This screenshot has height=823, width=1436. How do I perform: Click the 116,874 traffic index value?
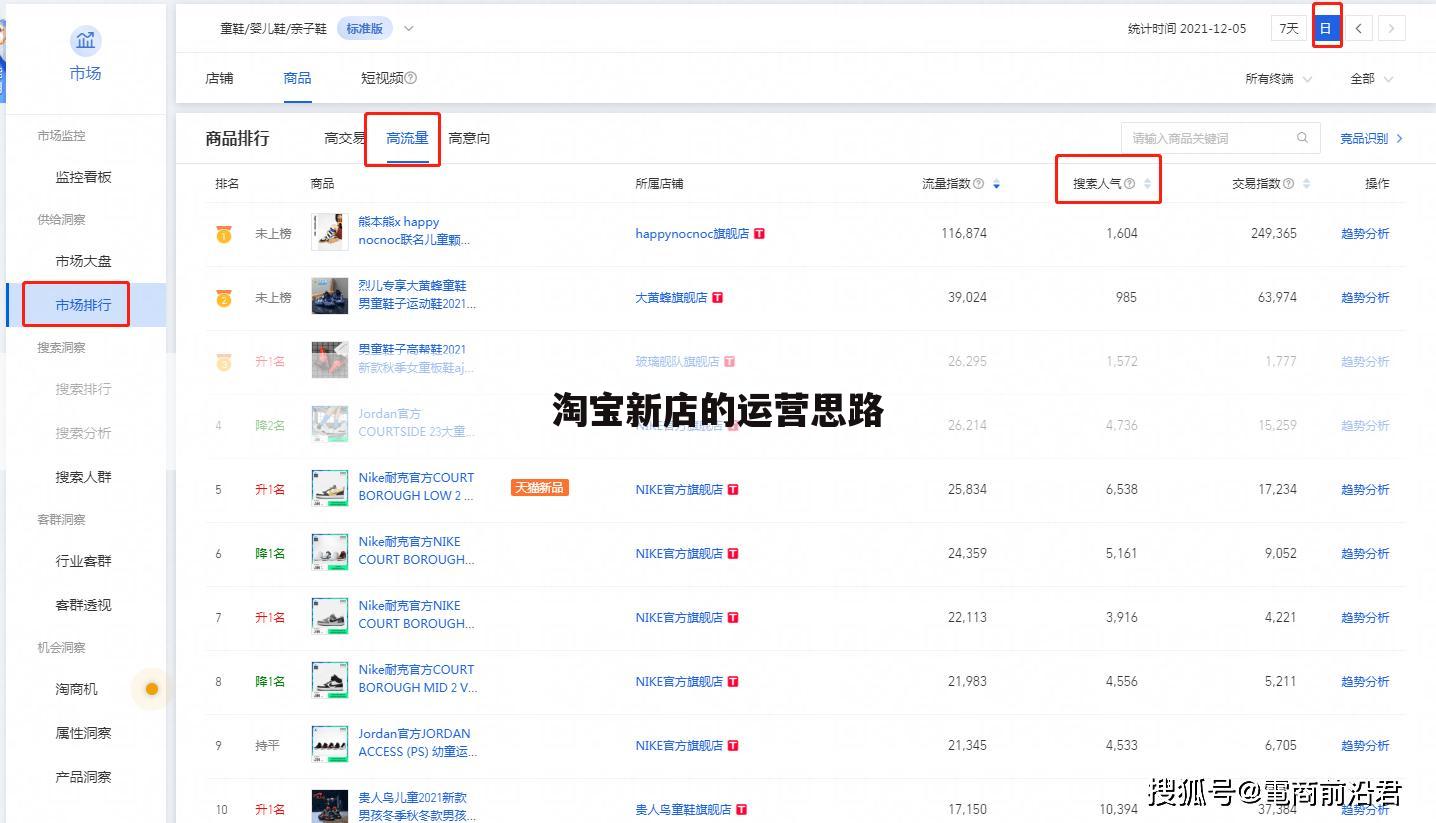[964, 233]
